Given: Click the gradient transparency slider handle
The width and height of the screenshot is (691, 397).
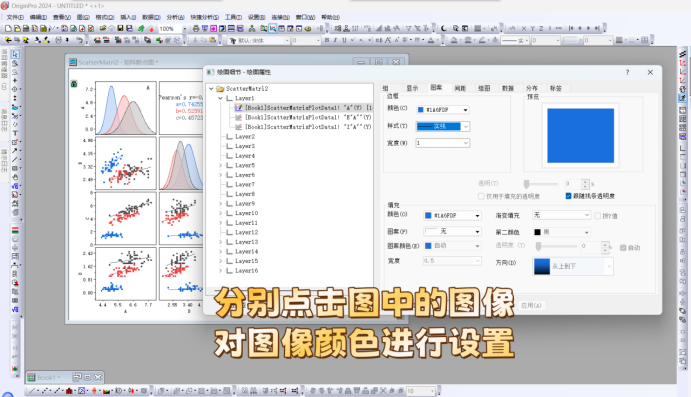Looking at the screenshot, I should 538,246.
